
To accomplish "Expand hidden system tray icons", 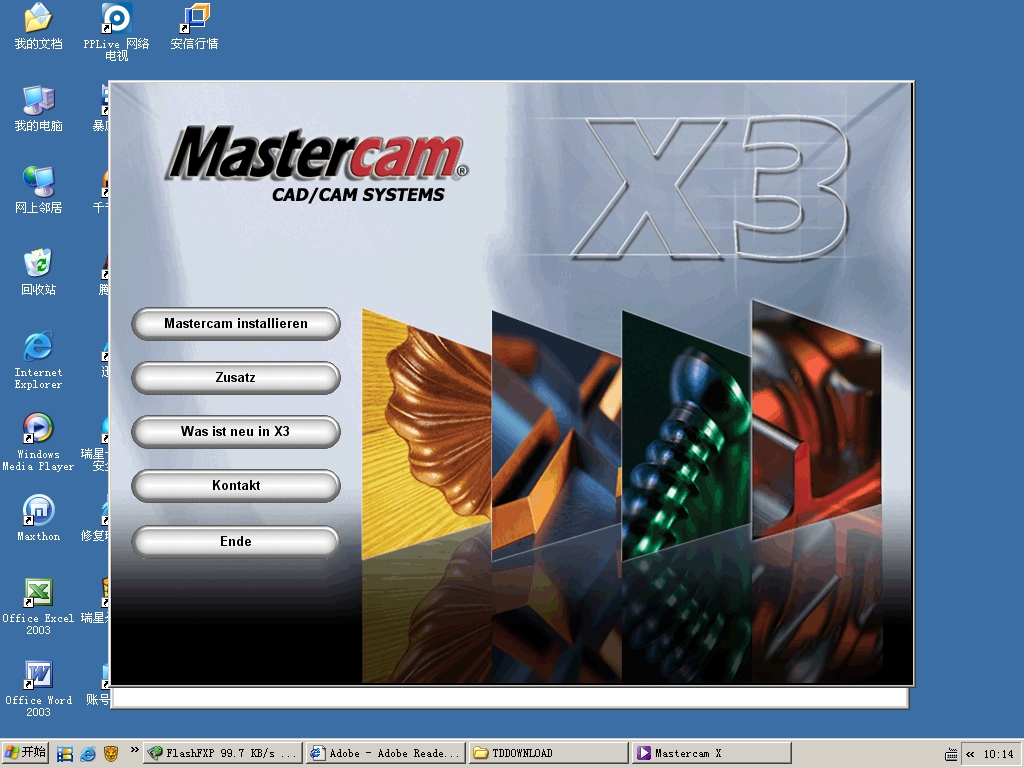I will click(970, 754).
